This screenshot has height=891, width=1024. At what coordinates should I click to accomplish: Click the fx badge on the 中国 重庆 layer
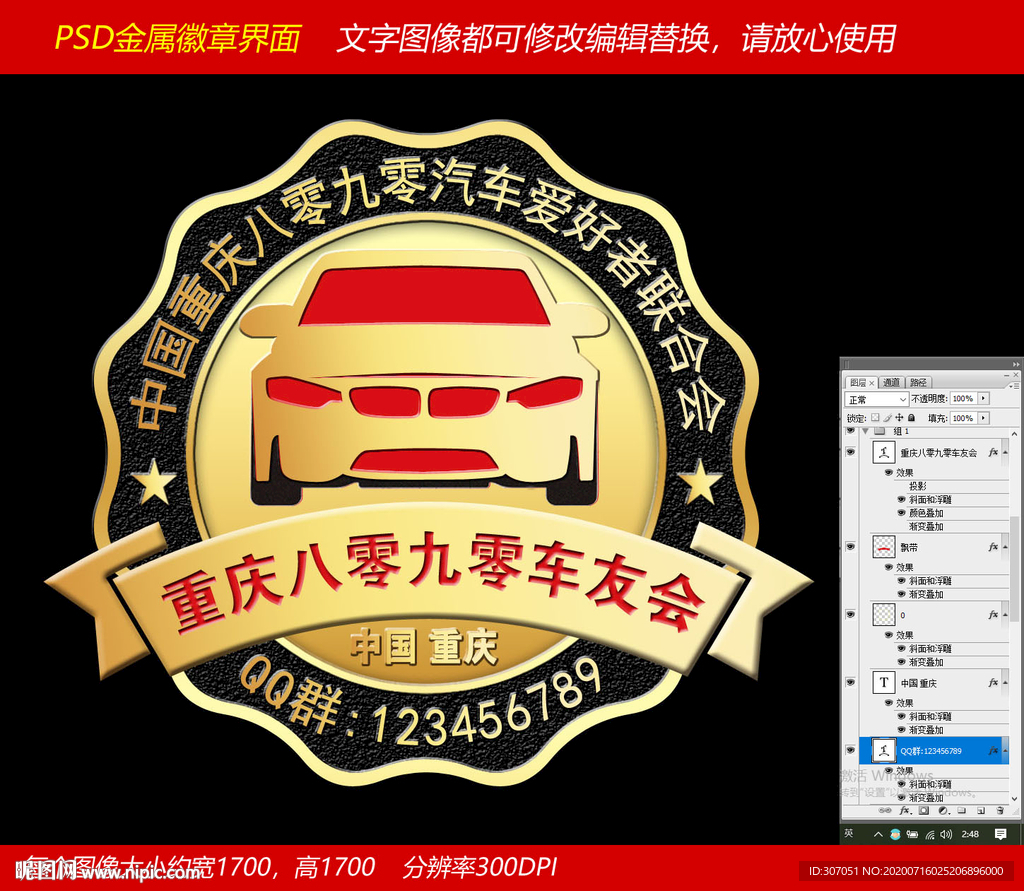click(x=993, y=683)
